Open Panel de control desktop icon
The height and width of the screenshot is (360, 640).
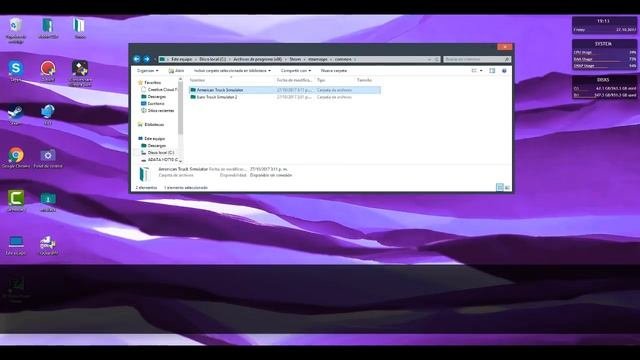48,158
